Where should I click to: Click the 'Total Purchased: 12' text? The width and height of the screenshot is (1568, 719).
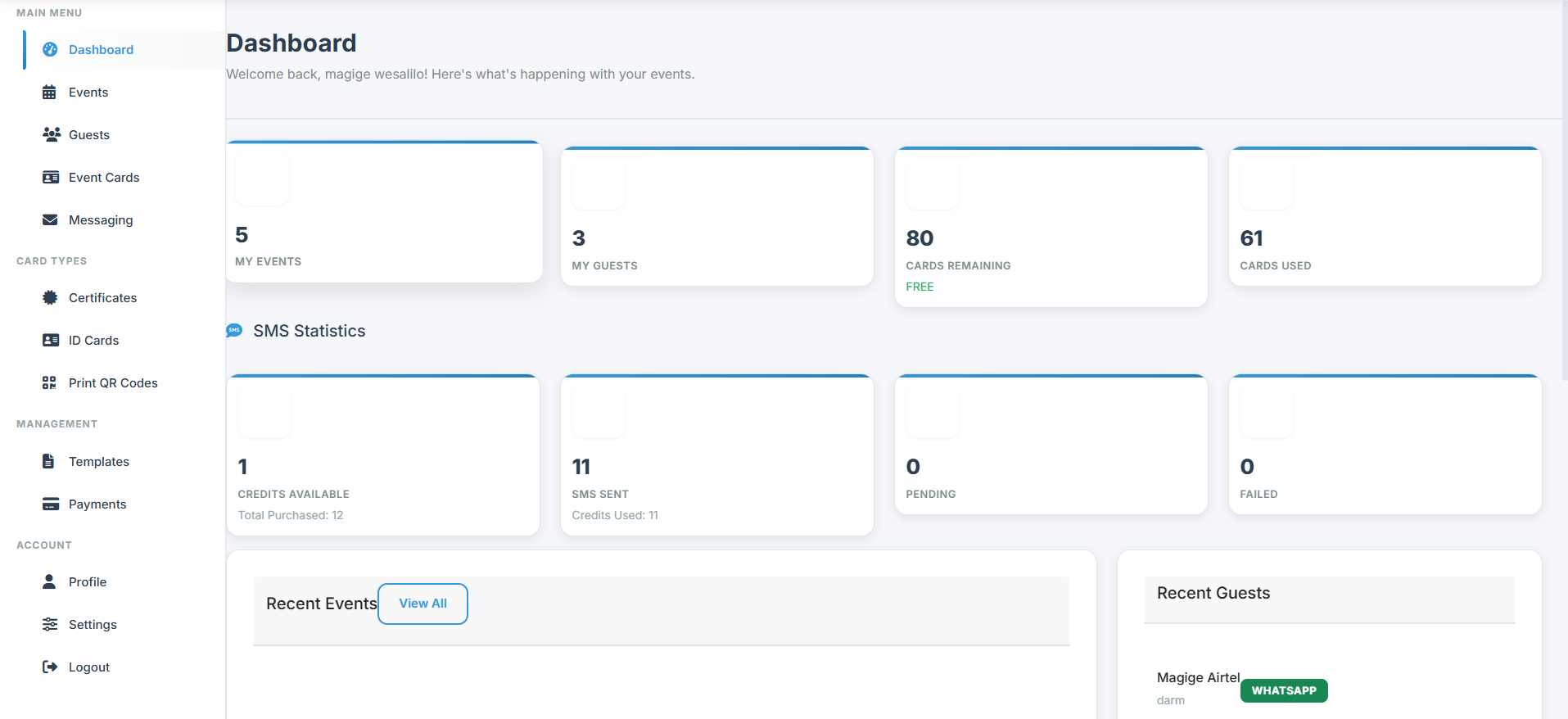click(291, 515)
